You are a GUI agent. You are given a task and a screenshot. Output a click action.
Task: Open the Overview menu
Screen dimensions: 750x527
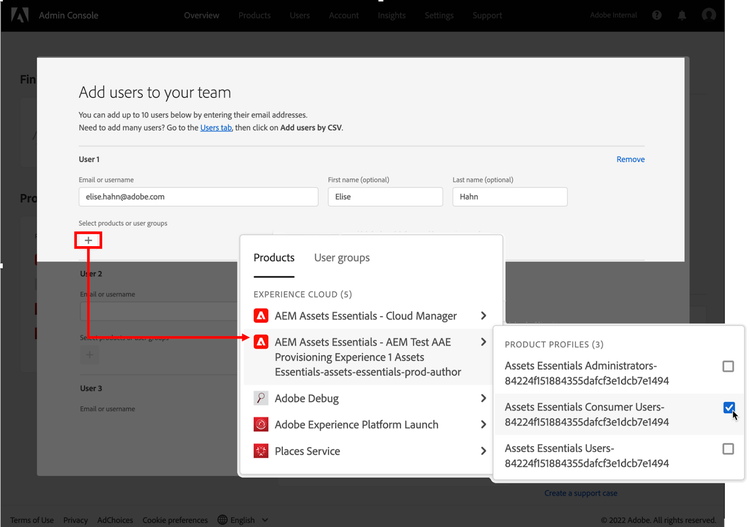[201, 15]
